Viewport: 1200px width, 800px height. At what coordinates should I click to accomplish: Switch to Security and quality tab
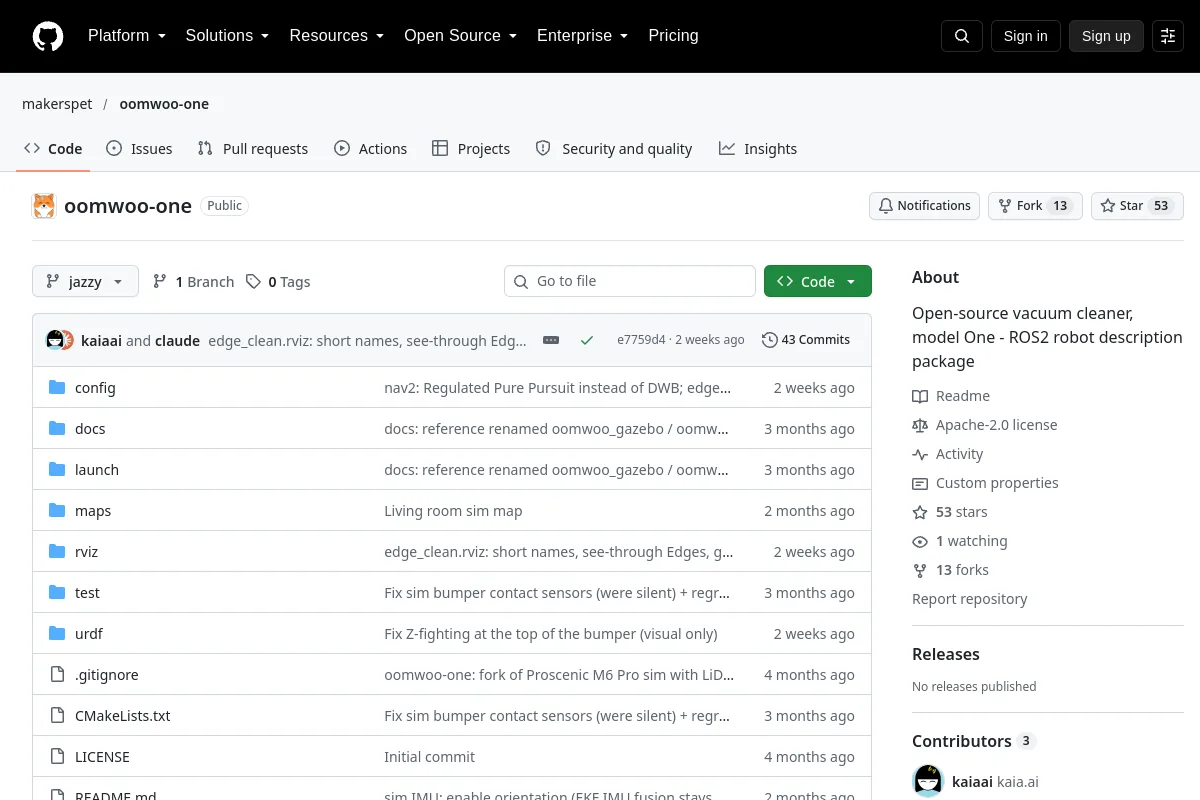614,149
